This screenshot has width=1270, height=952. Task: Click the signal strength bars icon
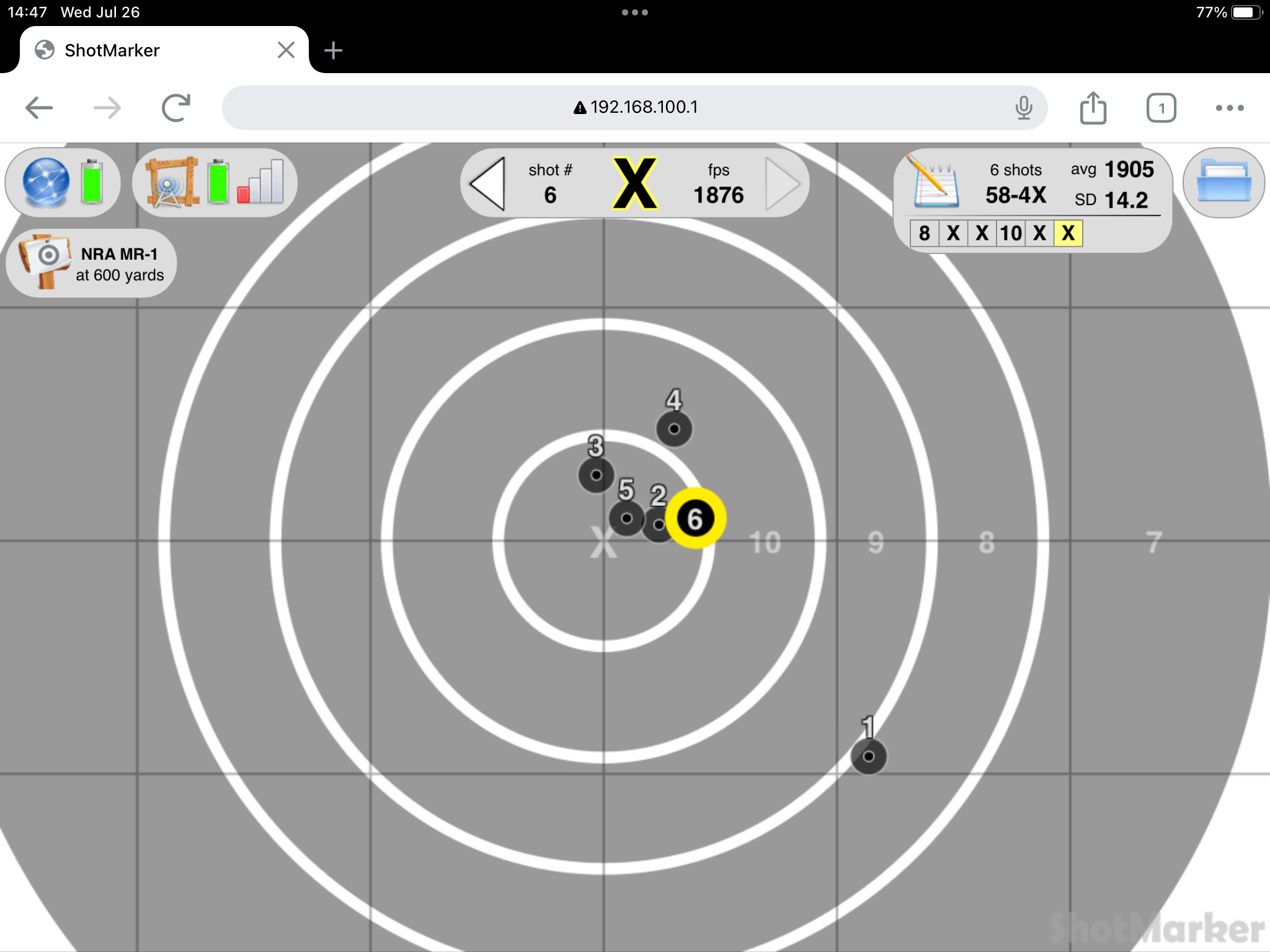point(261,182)
